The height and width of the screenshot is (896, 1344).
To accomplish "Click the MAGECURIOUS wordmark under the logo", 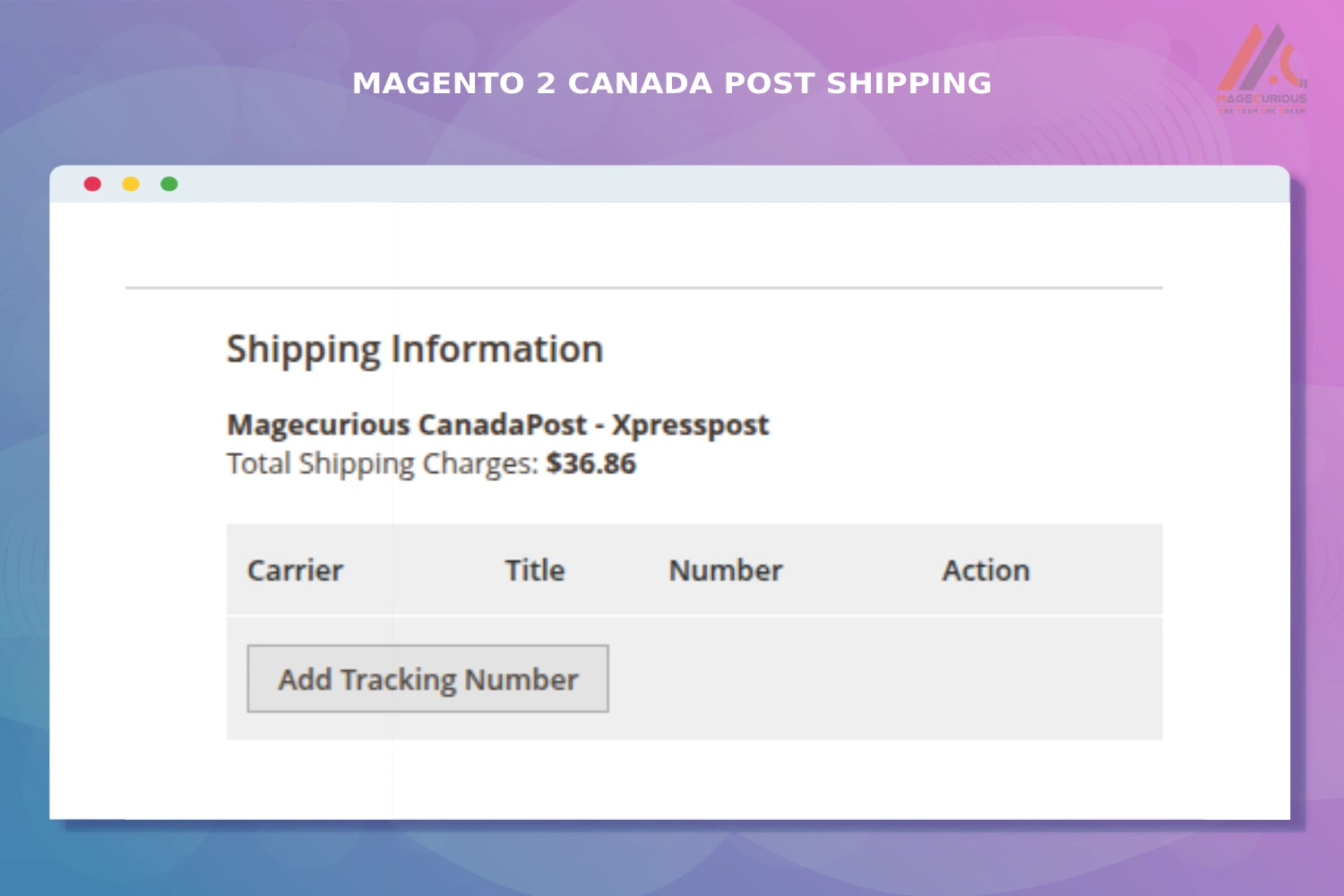I will (x=1262, y=99).
